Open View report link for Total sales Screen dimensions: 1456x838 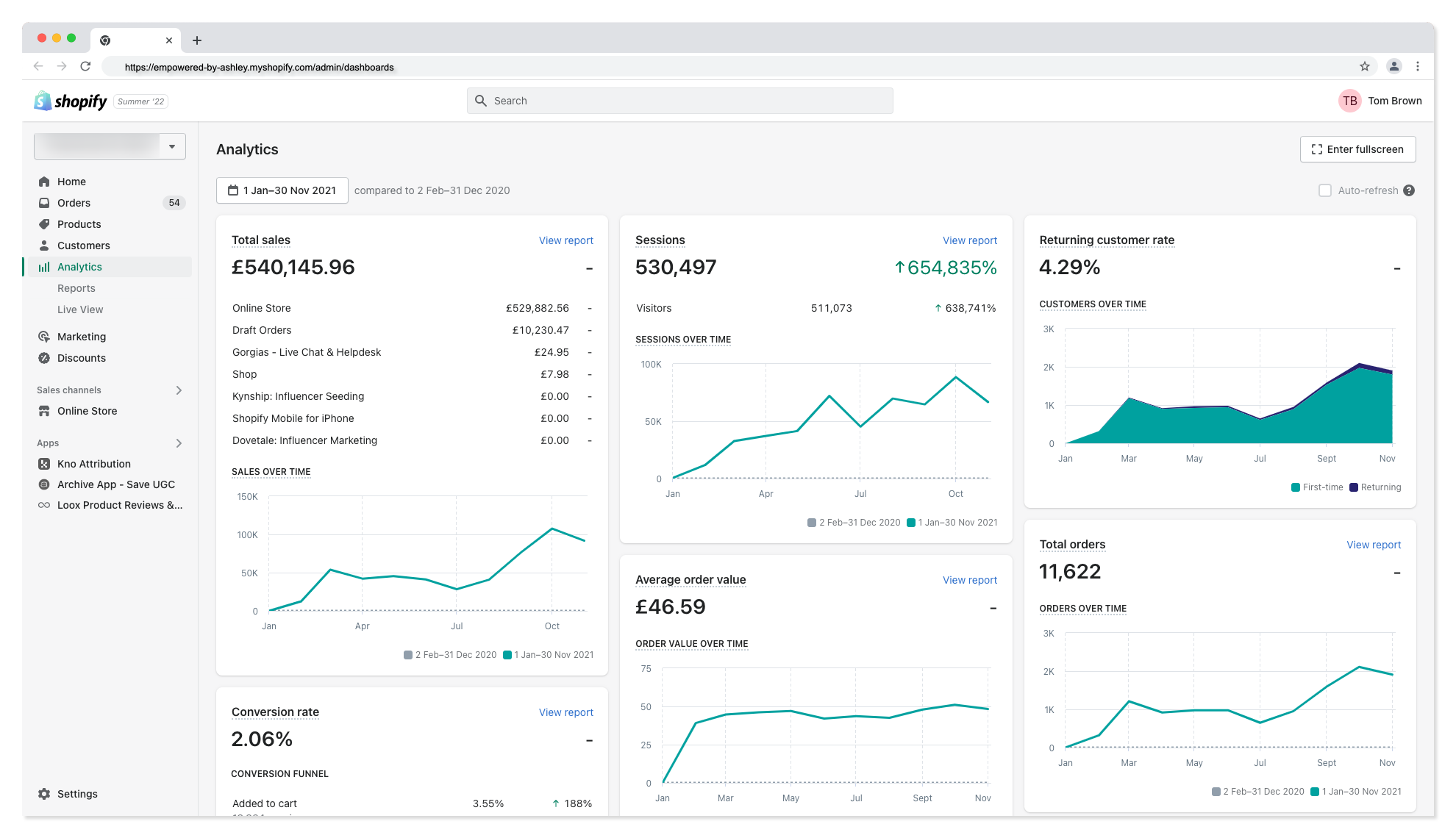point(565,240)
